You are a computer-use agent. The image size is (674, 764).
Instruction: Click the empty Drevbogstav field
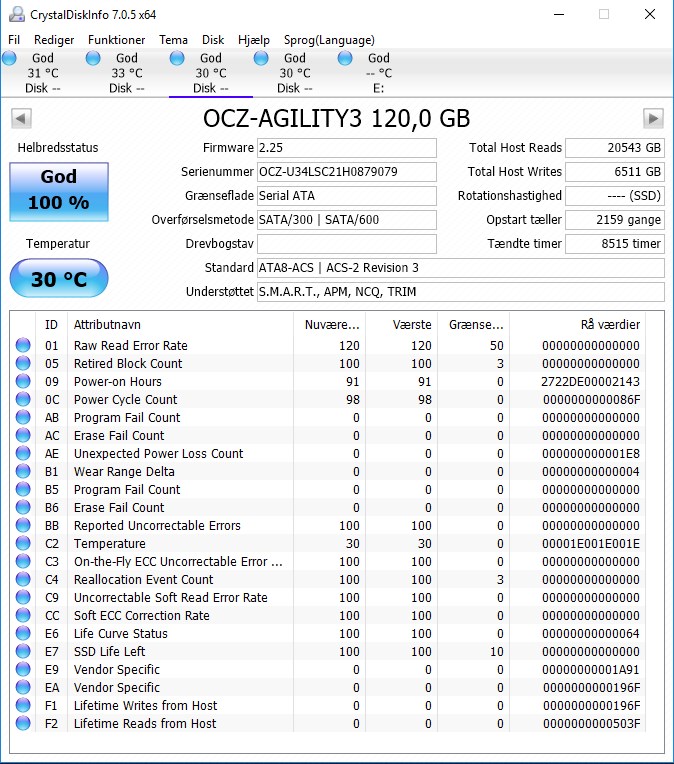[x=347, y=244]
